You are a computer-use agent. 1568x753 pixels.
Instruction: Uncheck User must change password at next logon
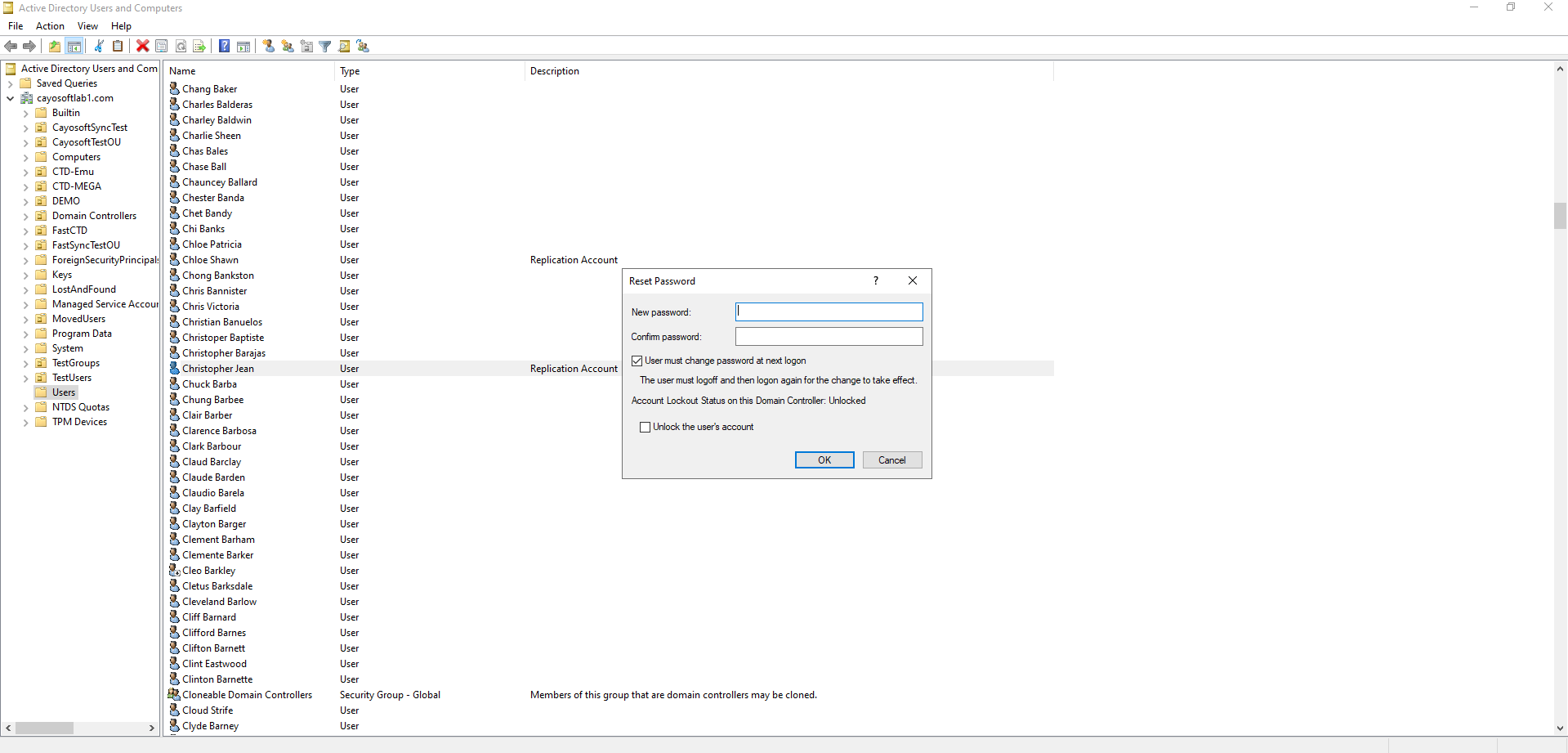(637, 361)
